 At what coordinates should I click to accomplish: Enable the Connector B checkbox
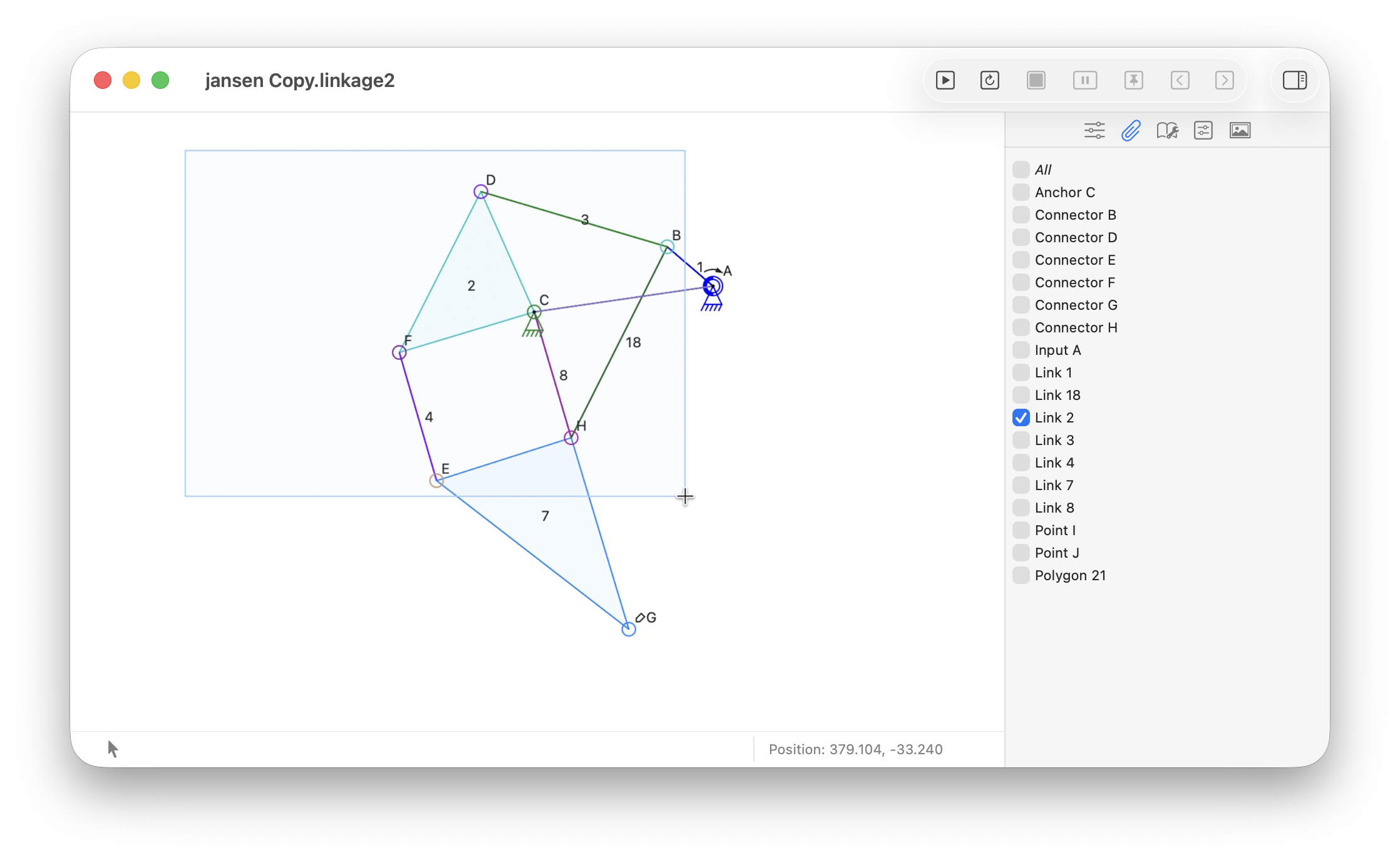tap(1021, 215)
